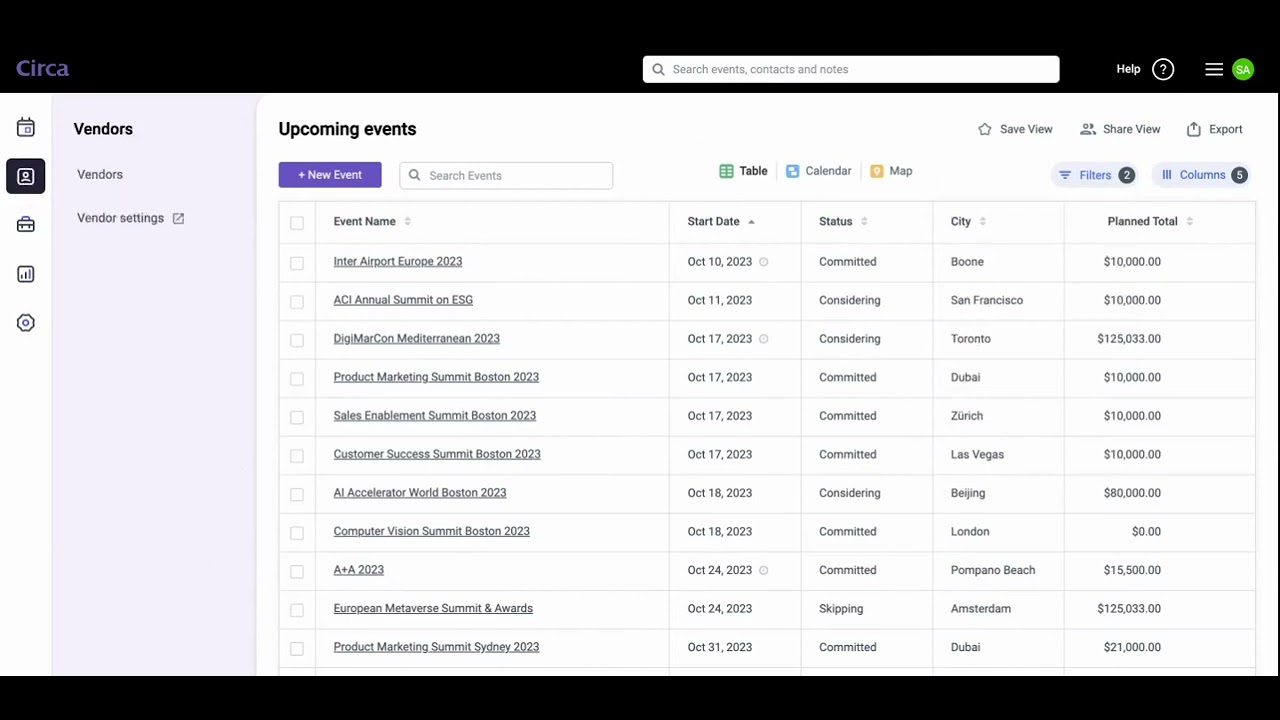This screenshot has width=1280, height=720.
Task: Click the star Save View button
Action: coord(1015,129)
